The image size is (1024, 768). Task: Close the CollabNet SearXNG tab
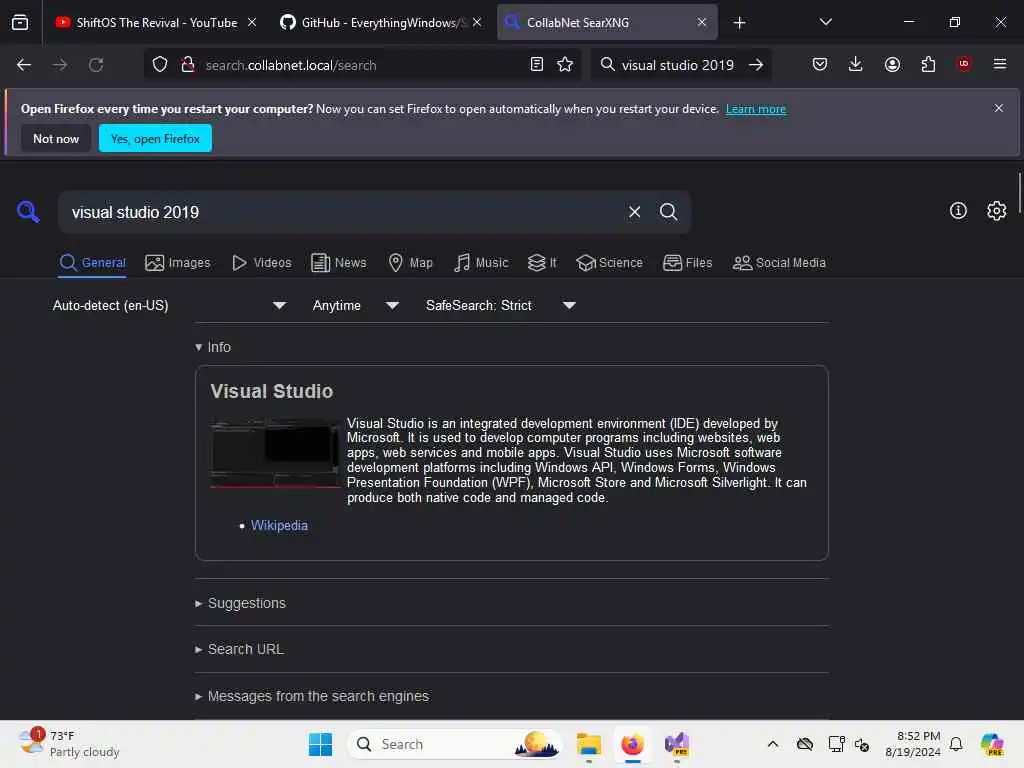pyautogui.click(x=701, y=22)
